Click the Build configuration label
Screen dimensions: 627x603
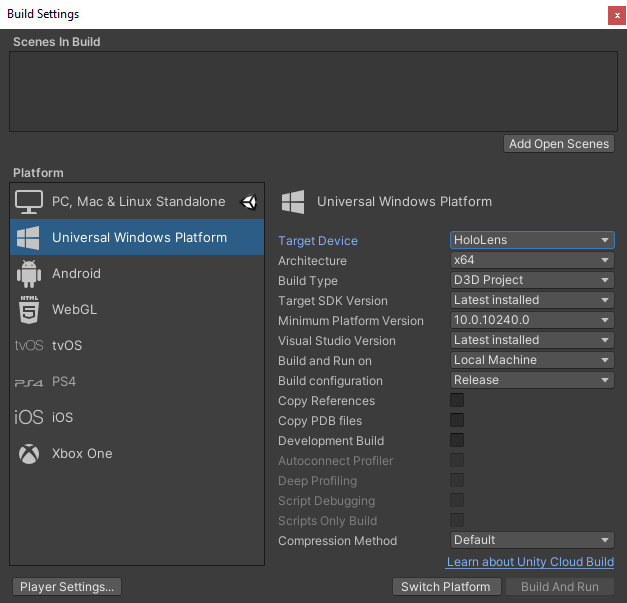click(330, 381)
